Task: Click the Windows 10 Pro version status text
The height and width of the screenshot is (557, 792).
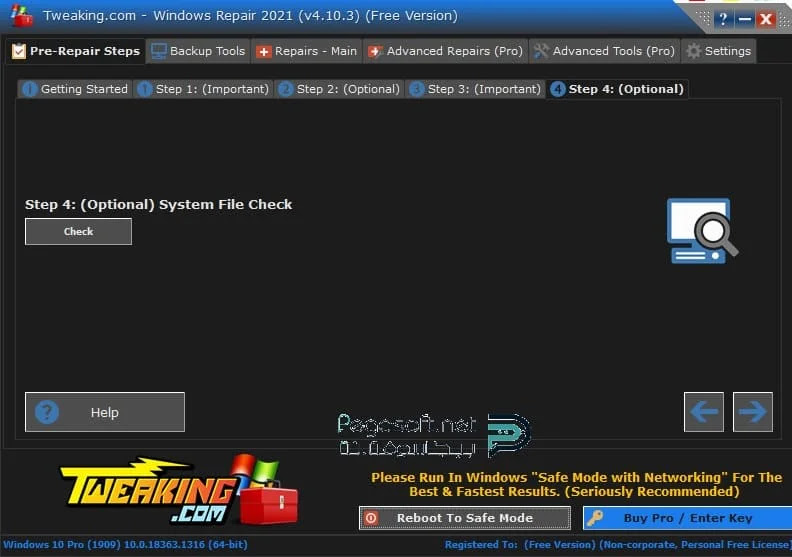Action: (125, 545)
